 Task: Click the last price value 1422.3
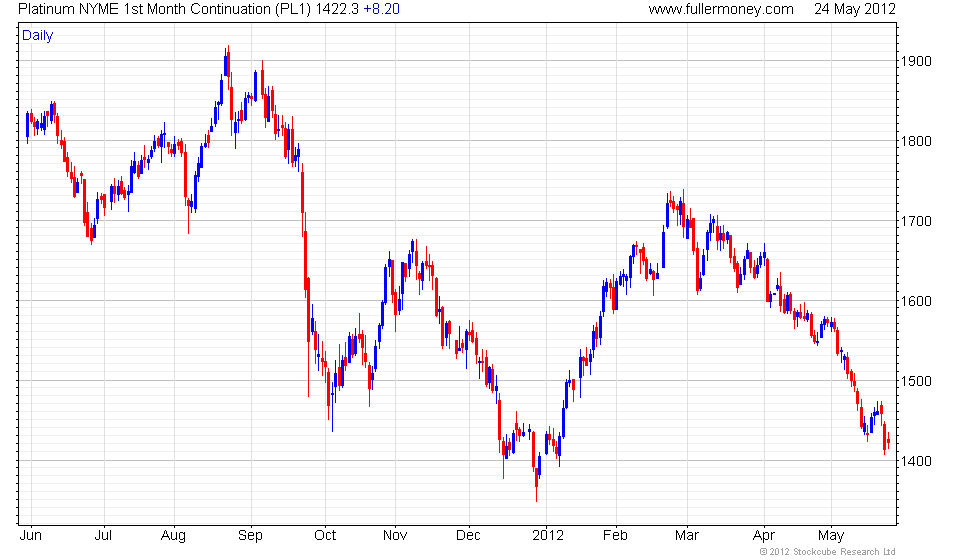pyautogui.click(x=338, y=9)
